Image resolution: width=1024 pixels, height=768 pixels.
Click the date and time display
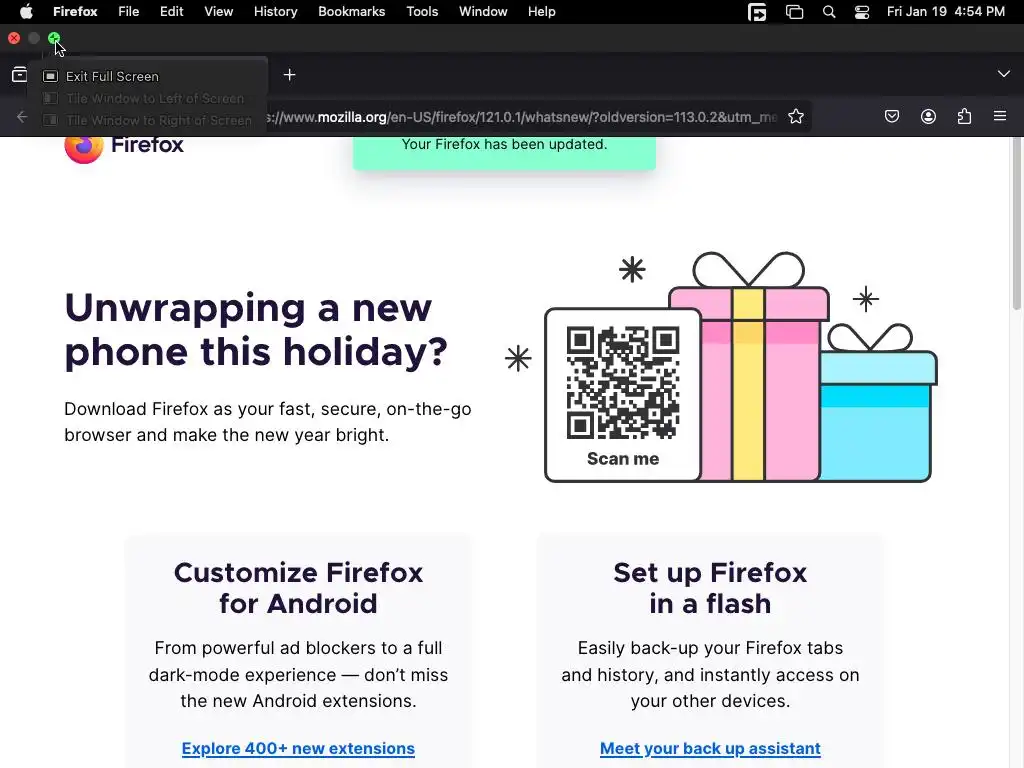946,12
